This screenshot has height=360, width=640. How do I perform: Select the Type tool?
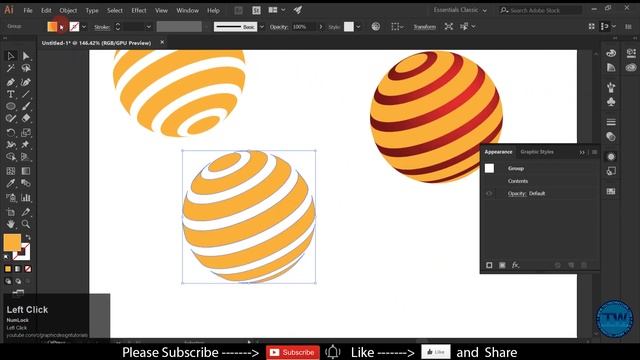coord(11,94)
